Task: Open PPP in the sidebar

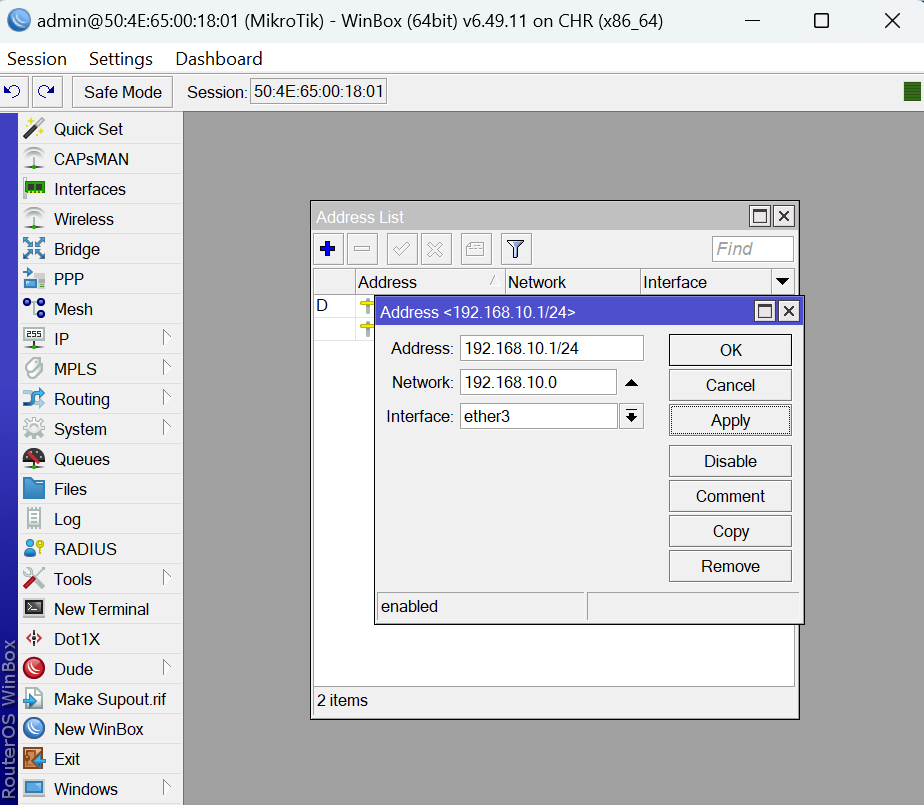Action: pyautogui.click(x=100, y=279)
